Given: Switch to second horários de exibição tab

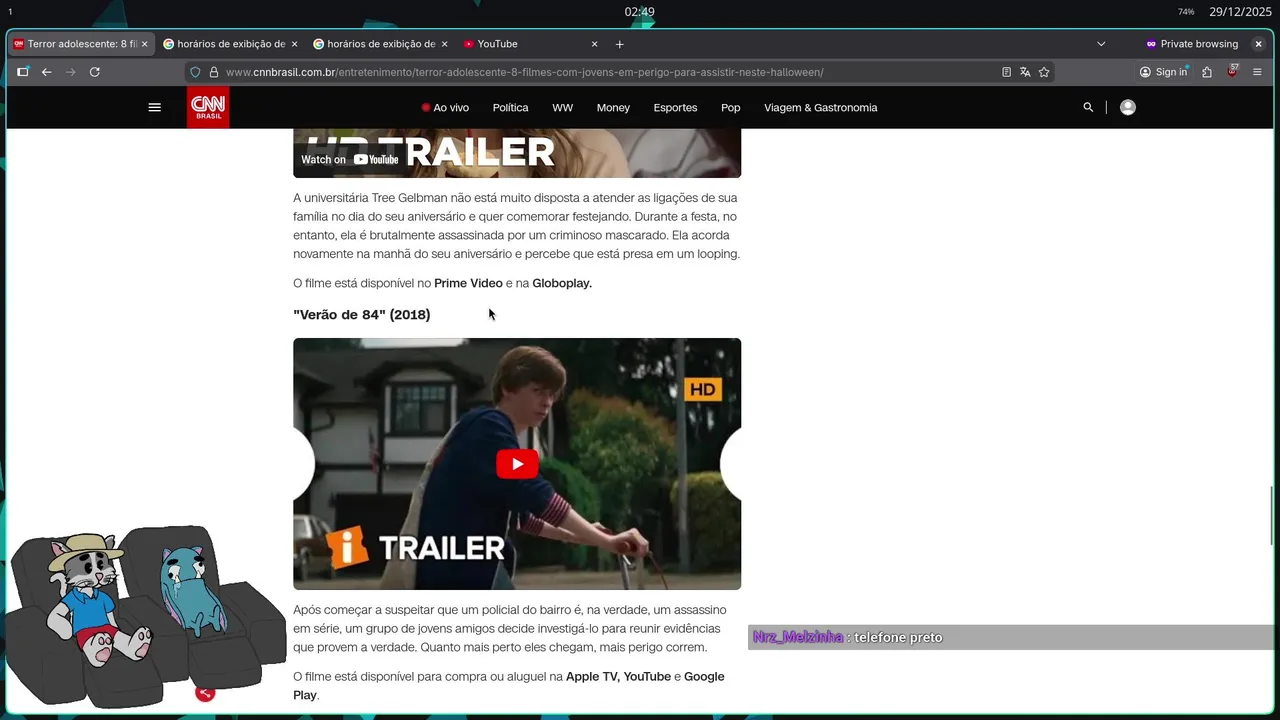Looking at the screenshot, I should point(380,44).
